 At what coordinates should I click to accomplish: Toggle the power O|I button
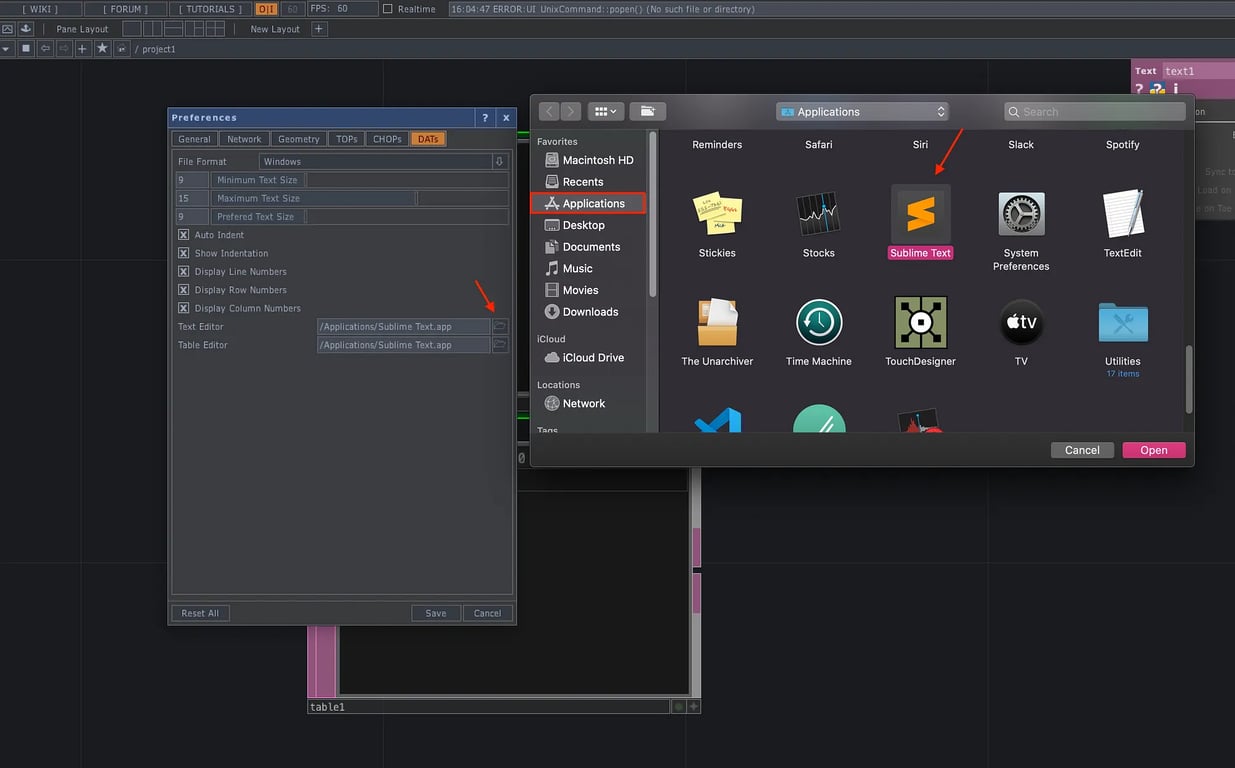tap(266, 9)
